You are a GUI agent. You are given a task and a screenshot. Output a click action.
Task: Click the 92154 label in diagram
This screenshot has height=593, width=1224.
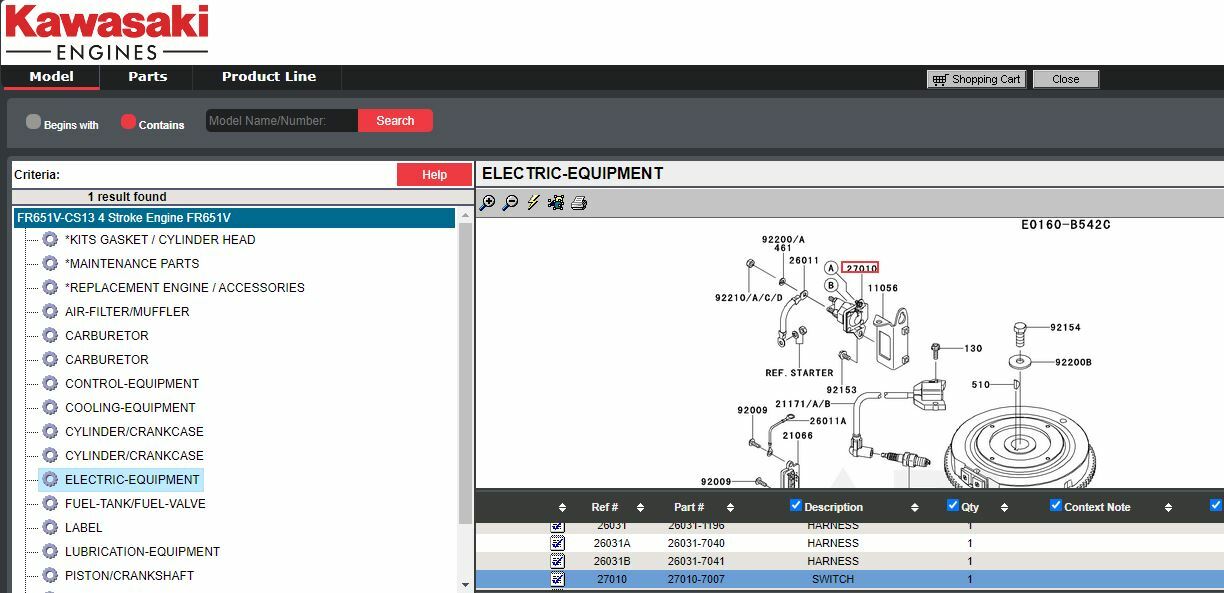(x=1065, y=327)
